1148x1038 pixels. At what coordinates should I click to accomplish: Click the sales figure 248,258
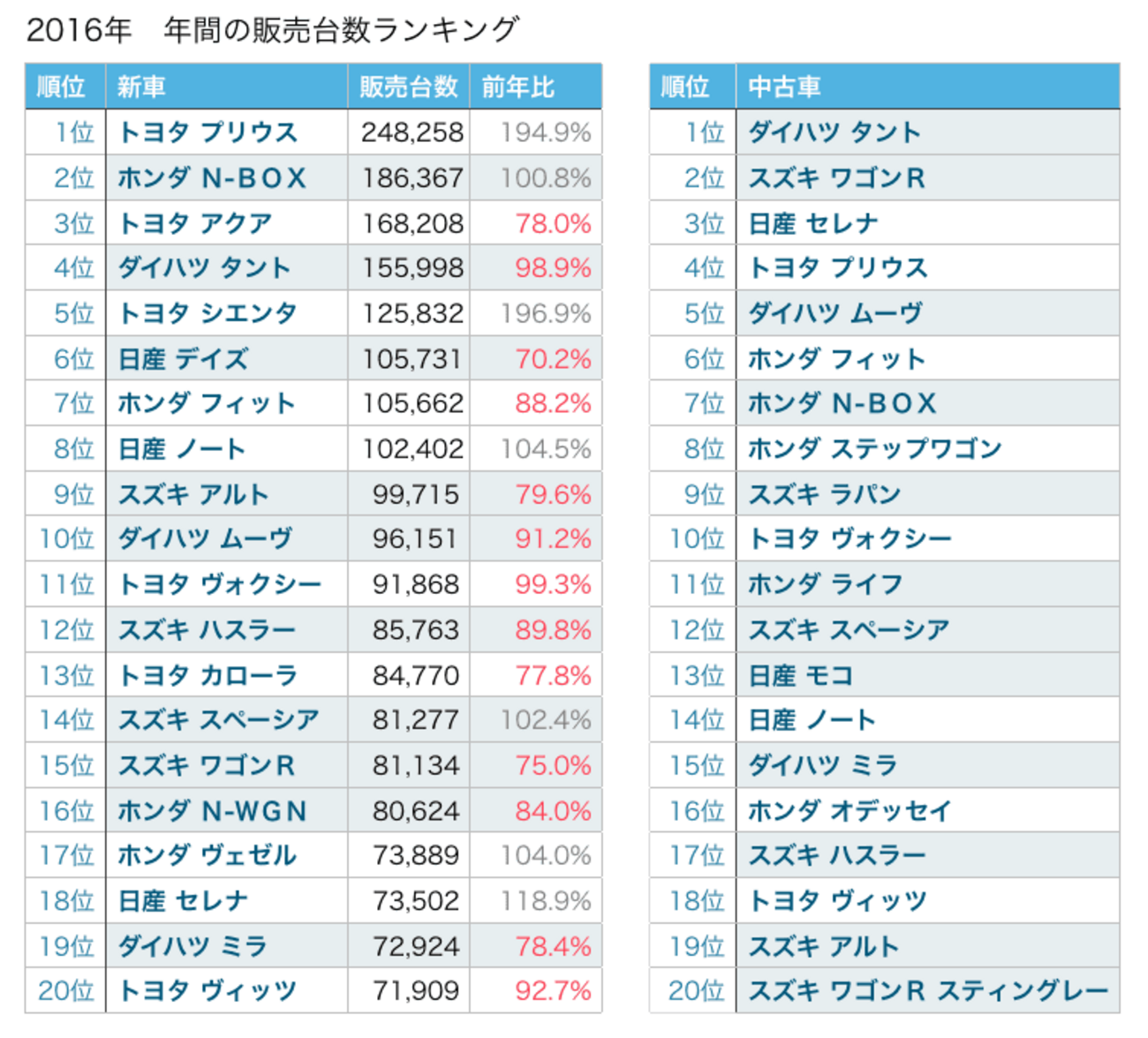412,132
